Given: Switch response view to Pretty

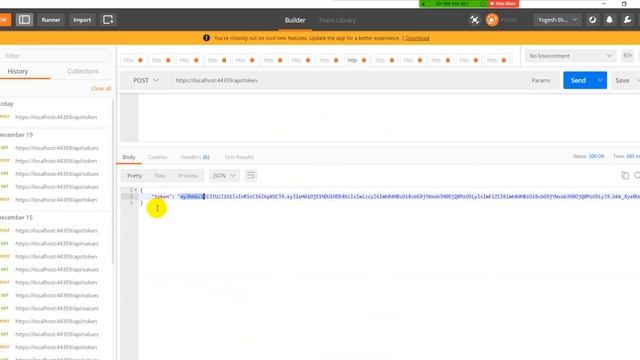Looking at the screenshot, I should coord(134,176).
